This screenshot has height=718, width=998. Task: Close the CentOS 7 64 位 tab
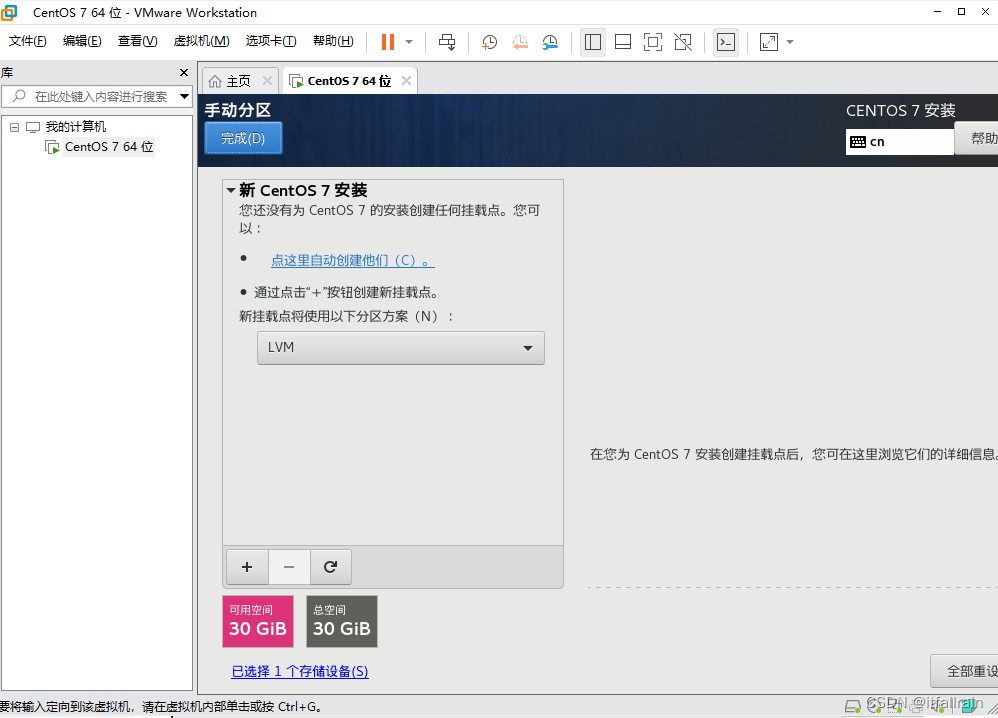click(x=406, y=80)
